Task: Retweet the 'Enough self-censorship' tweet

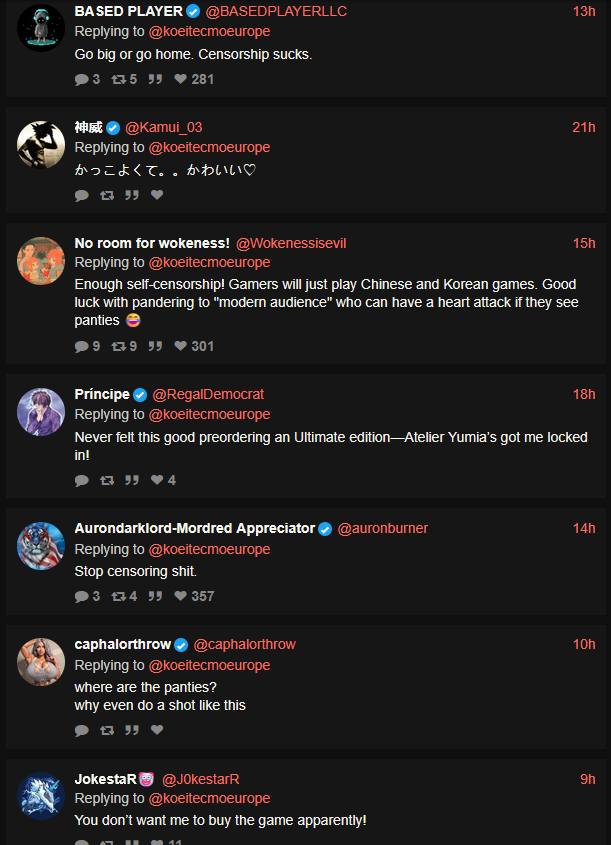Action: coord(118,346)
